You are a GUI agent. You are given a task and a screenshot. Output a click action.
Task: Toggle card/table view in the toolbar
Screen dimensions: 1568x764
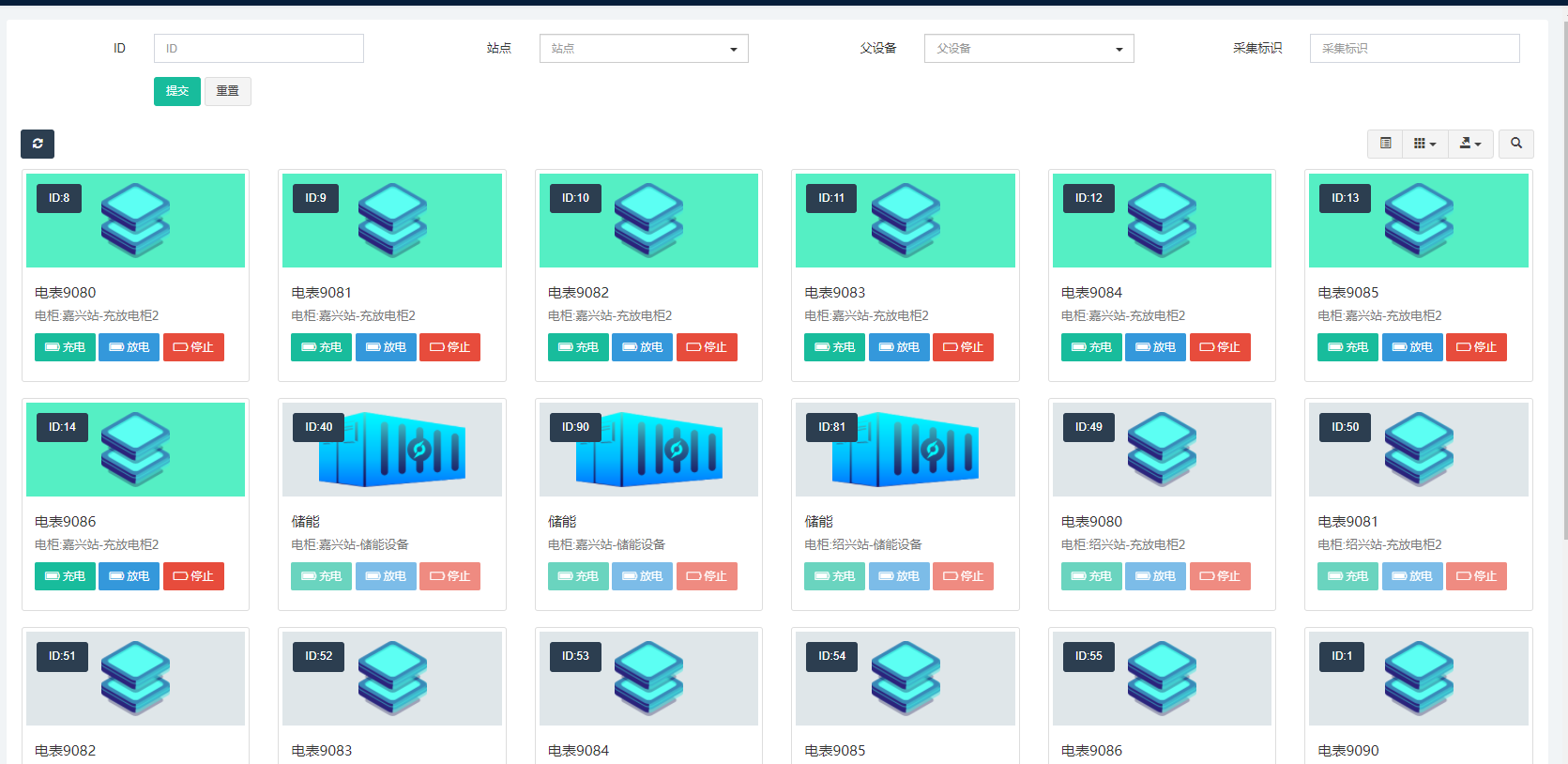coord(1385,144)
